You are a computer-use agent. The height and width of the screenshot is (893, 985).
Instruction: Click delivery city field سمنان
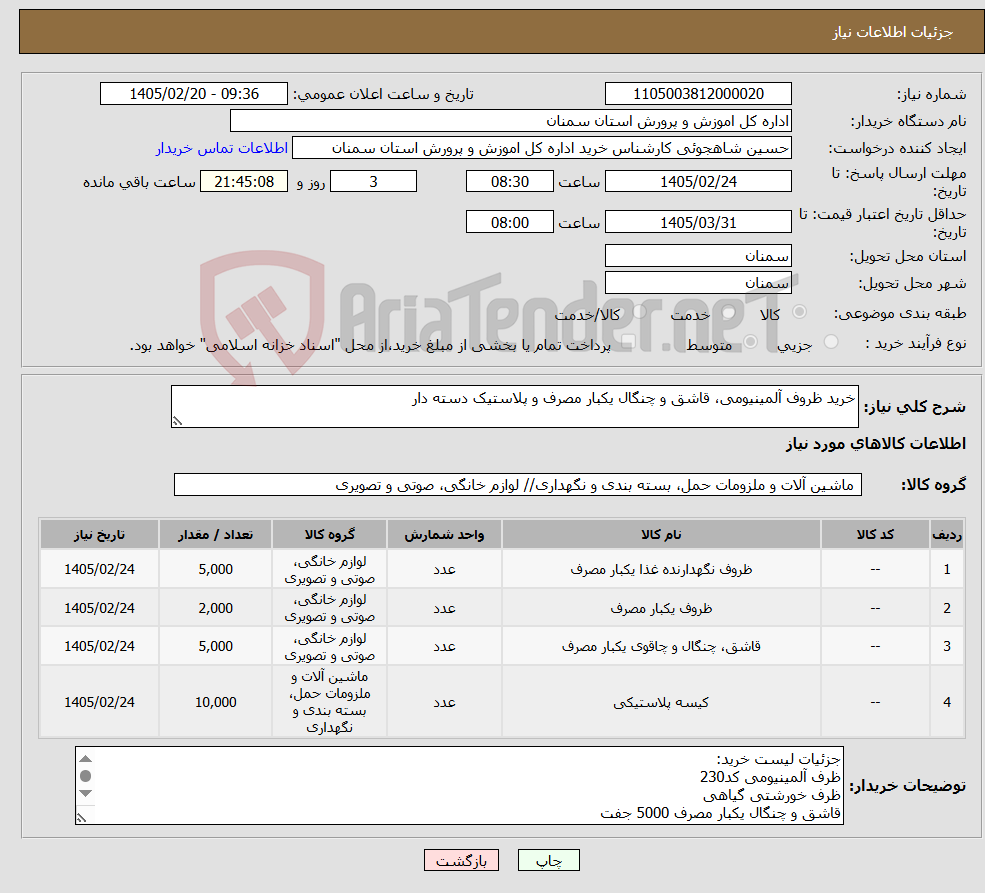coord(698,283)
